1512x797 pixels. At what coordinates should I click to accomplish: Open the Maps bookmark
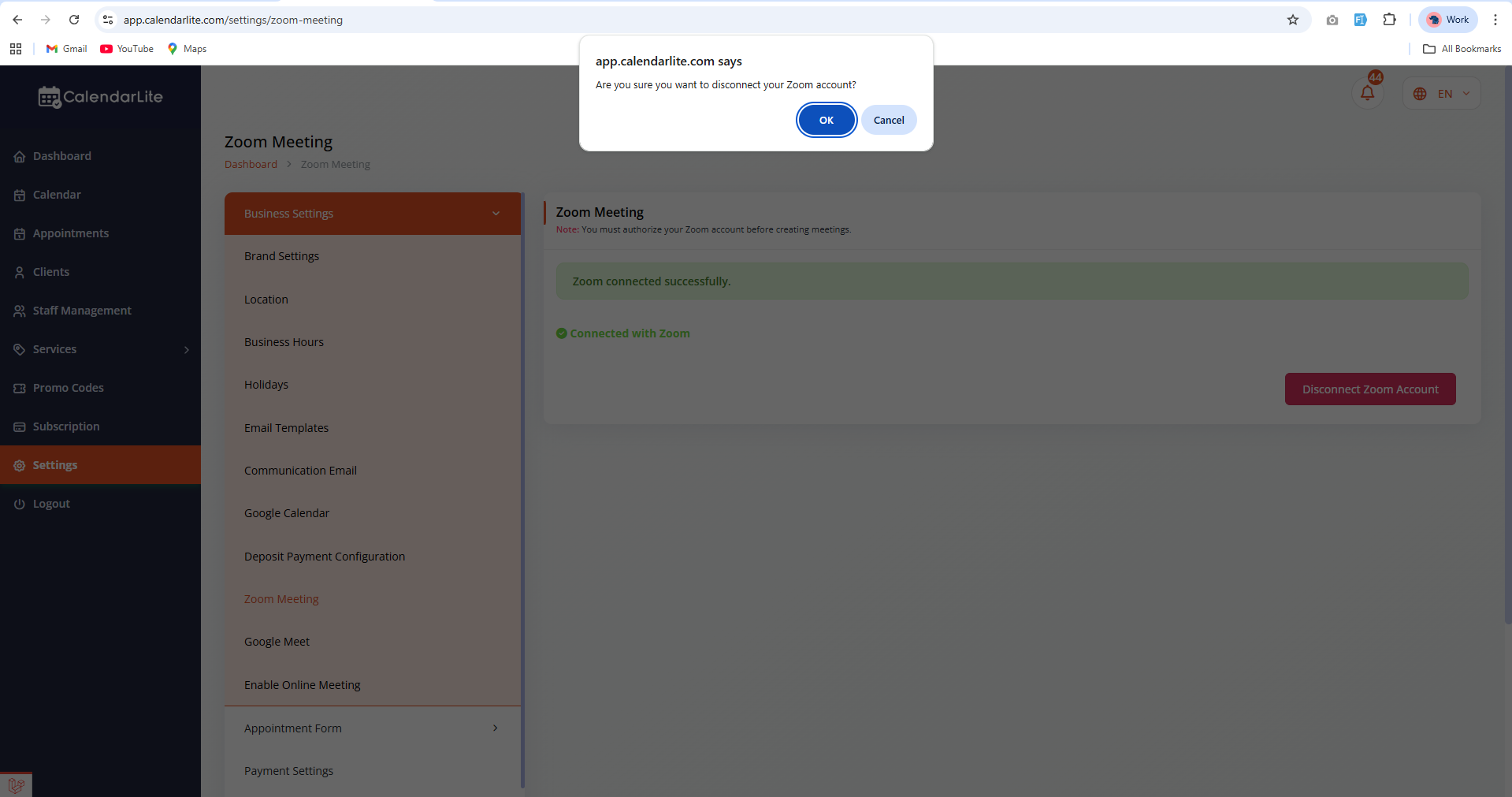coord(187,49)
